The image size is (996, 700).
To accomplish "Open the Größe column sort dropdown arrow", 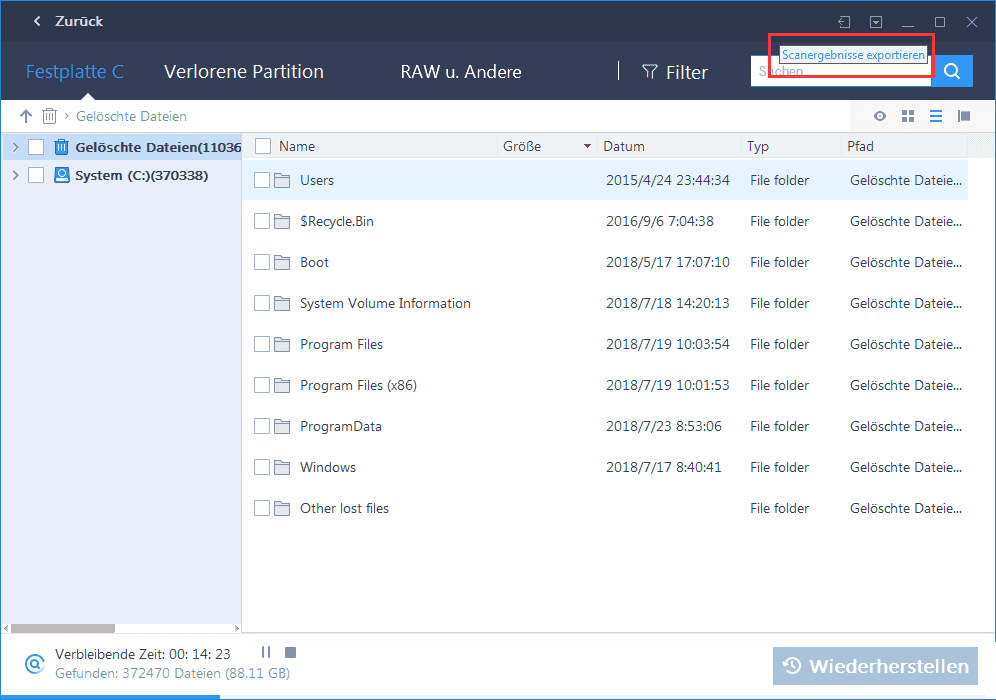I will [587, 147].
